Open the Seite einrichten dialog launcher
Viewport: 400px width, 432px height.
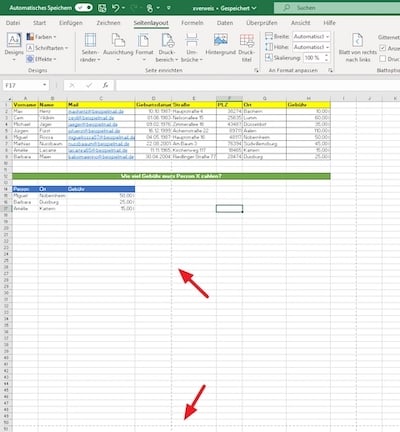[x=256, y=70]
